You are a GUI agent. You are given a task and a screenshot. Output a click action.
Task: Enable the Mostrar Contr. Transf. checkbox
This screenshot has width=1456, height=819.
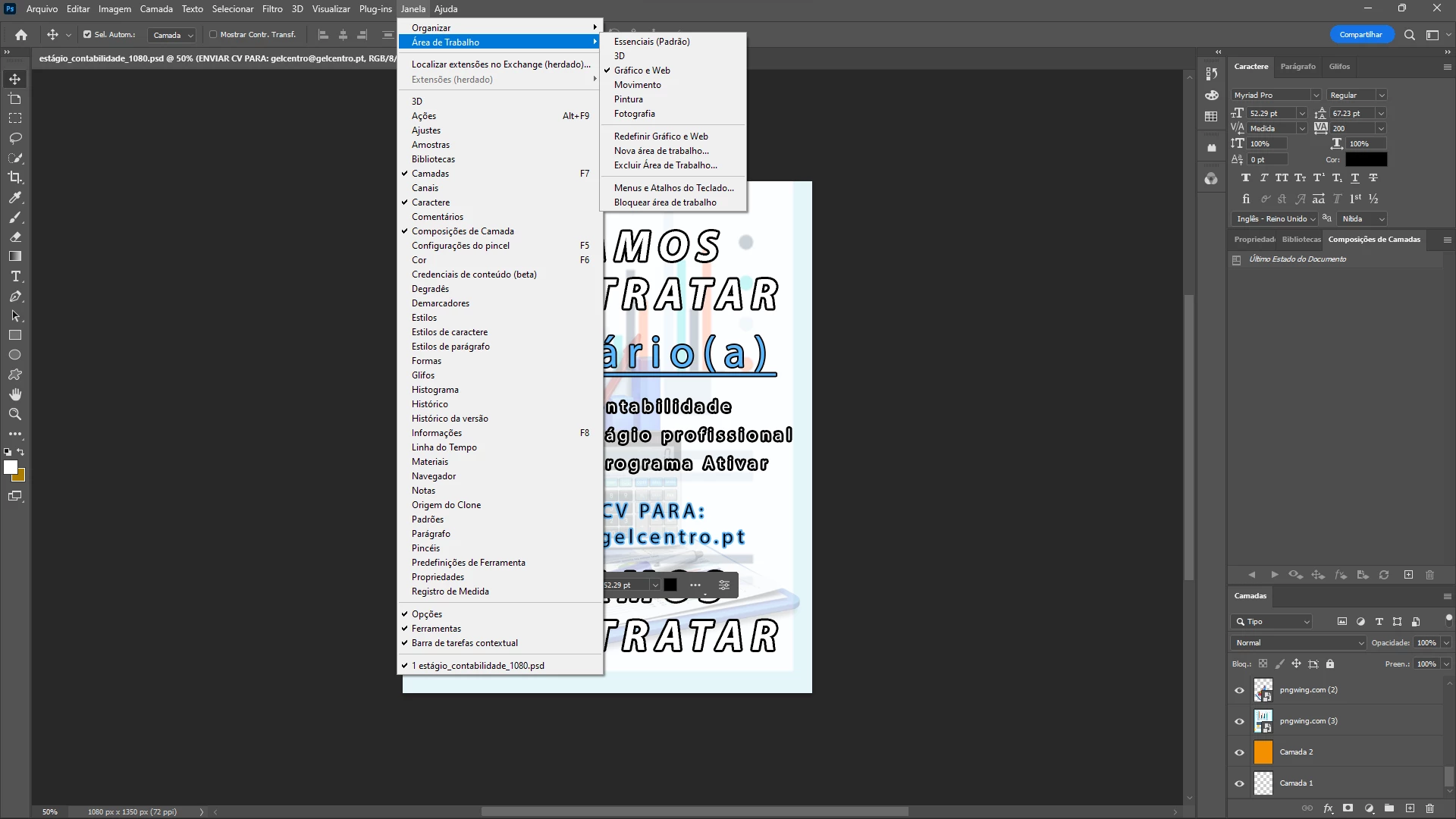coord(213,35)
